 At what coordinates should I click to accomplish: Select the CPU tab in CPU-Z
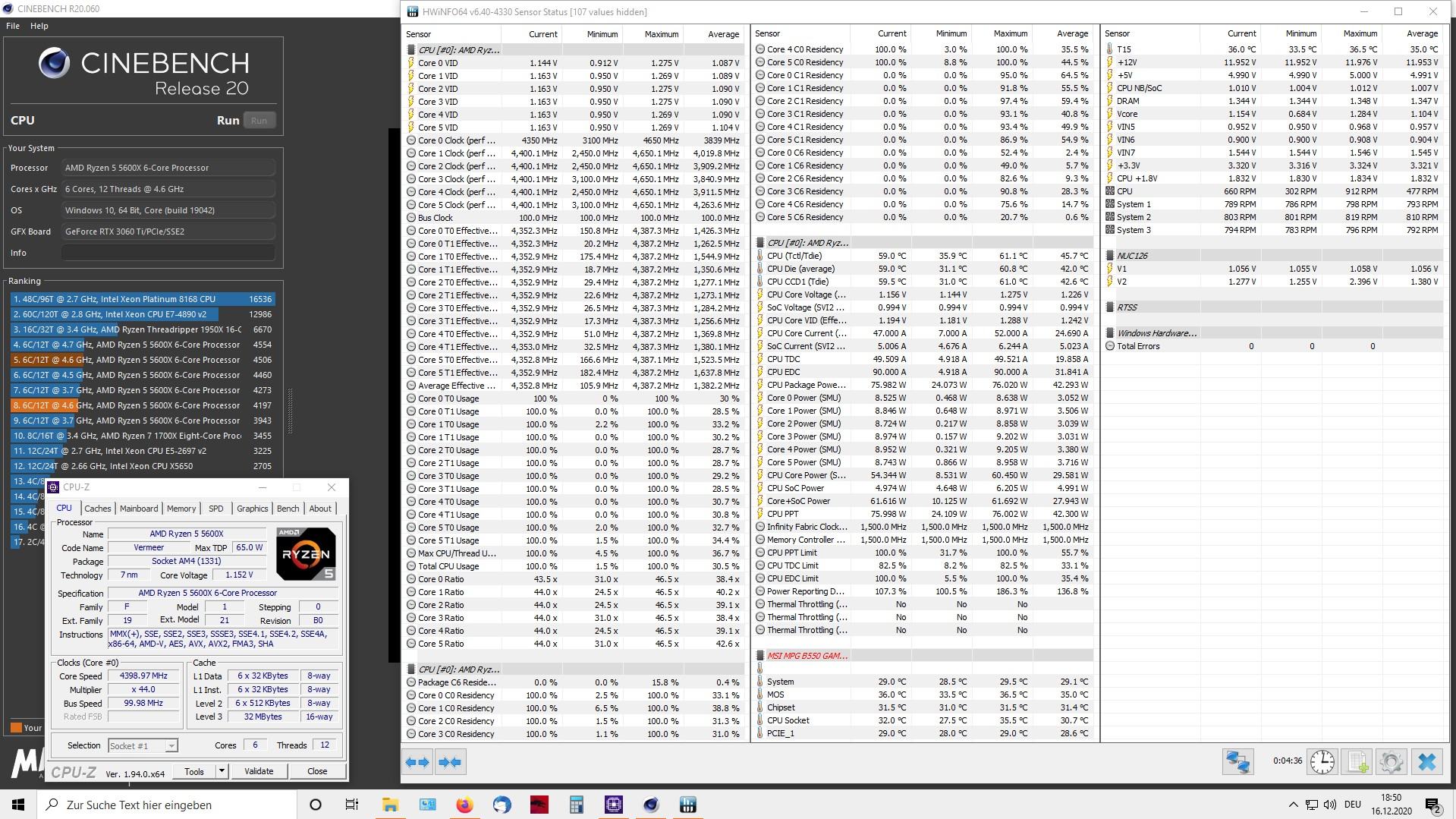point(64,508)
